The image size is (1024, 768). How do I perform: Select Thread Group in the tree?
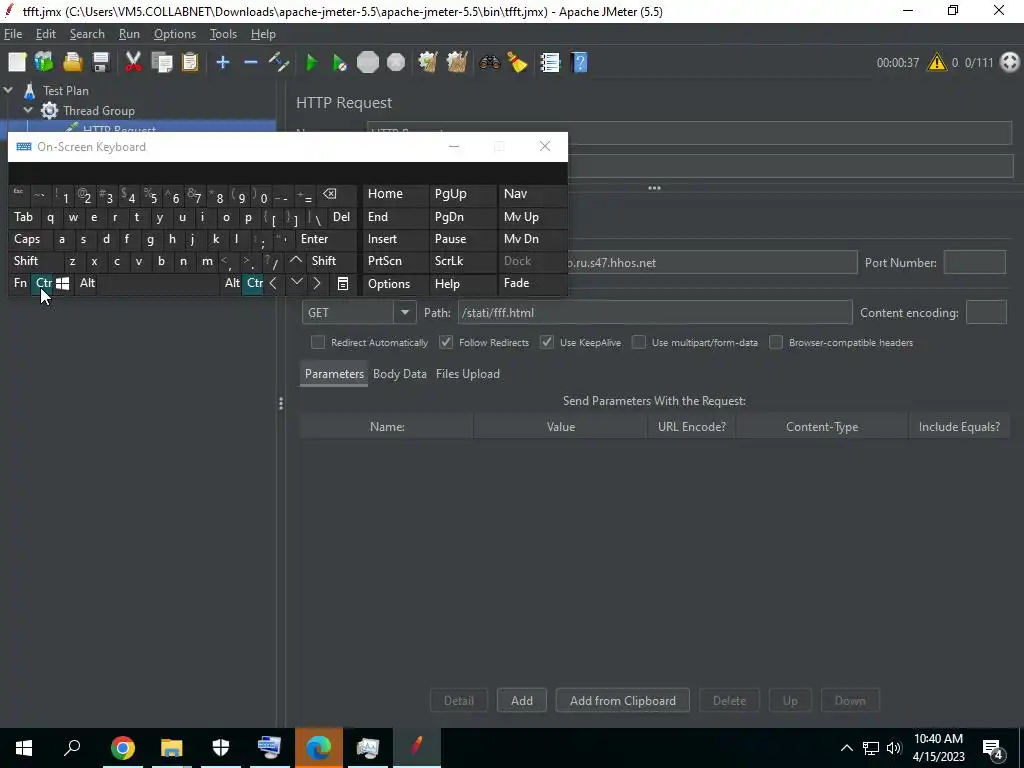[99, 111]
